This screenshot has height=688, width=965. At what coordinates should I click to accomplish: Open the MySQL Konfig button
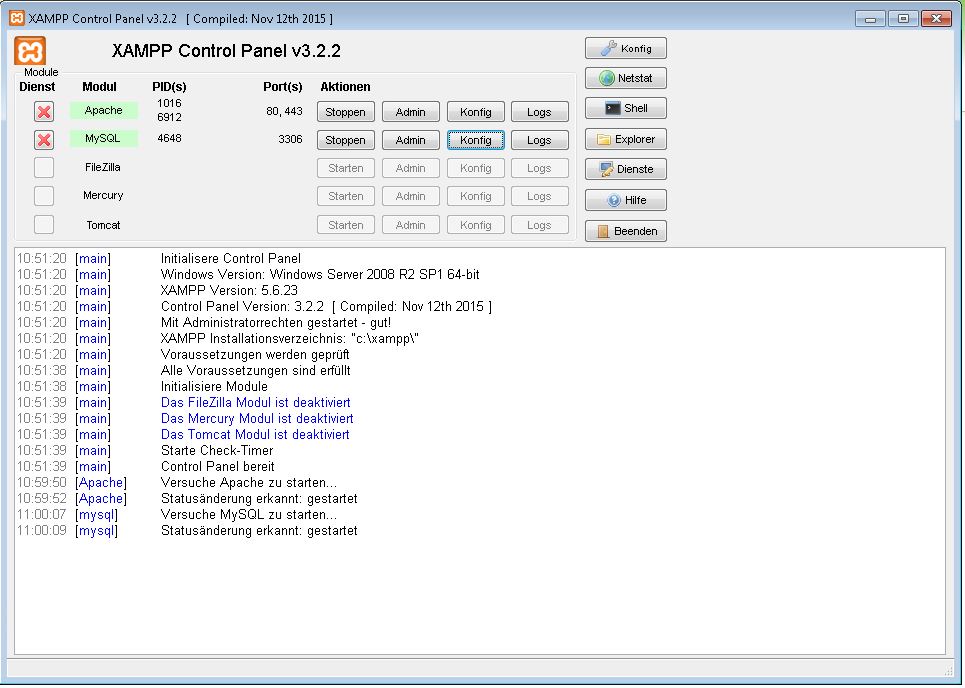[x=476, y=140]
